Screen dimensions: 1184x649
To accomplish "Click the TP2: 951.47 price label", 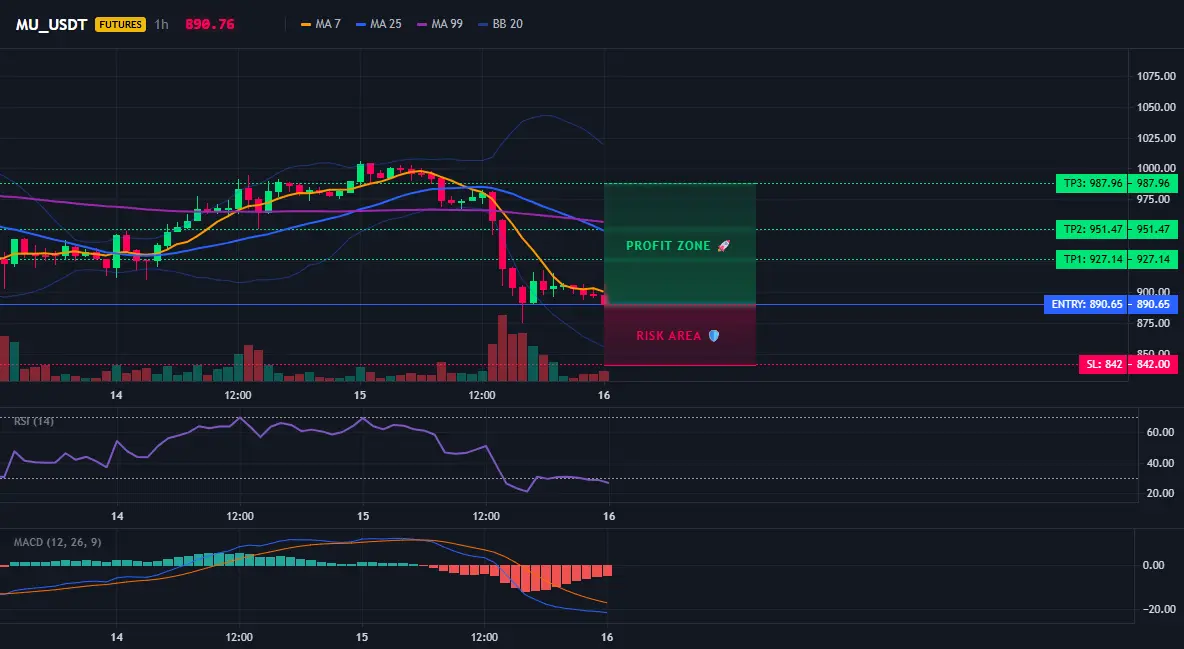I will [1090, 229].
